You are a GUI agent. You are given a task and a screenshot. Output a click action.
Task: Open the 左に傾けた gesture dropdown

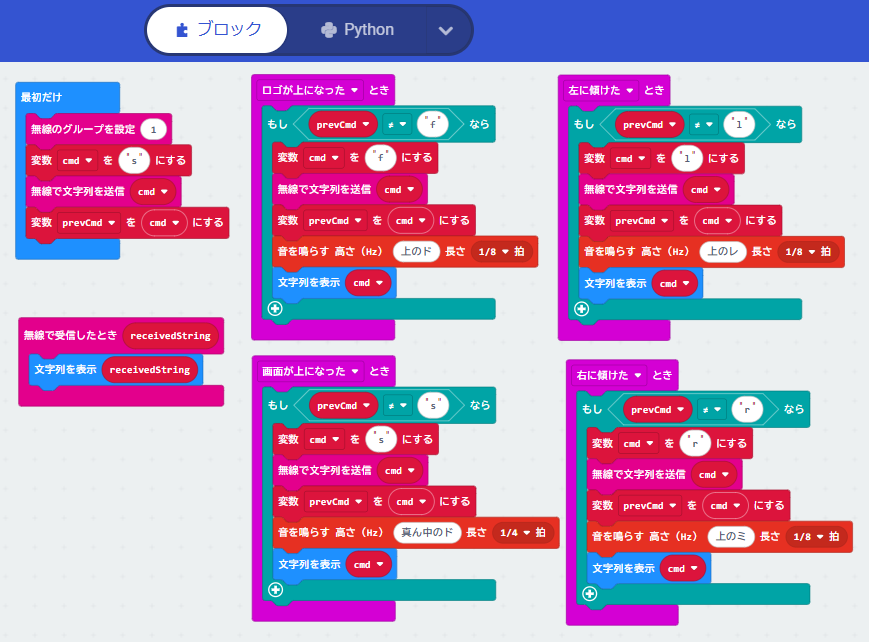coord(631,90)
